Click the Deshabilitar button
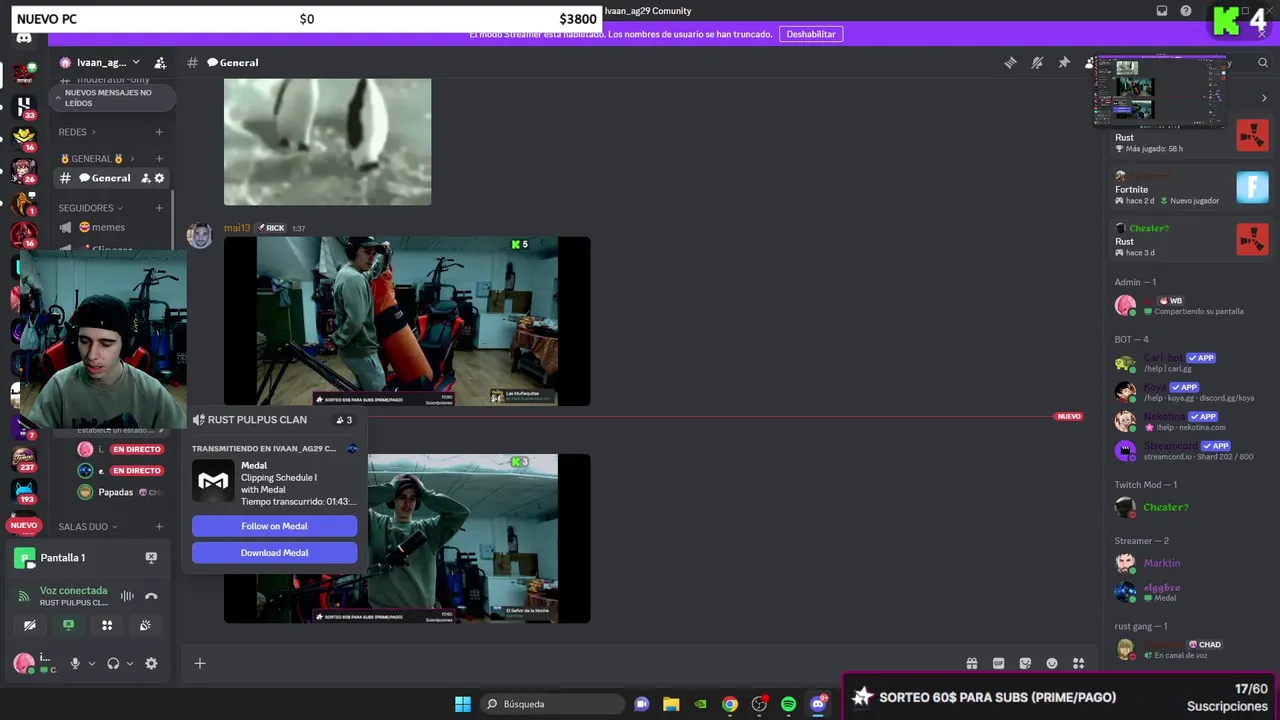Screen dimensions: 1280x720 (811, 34)
